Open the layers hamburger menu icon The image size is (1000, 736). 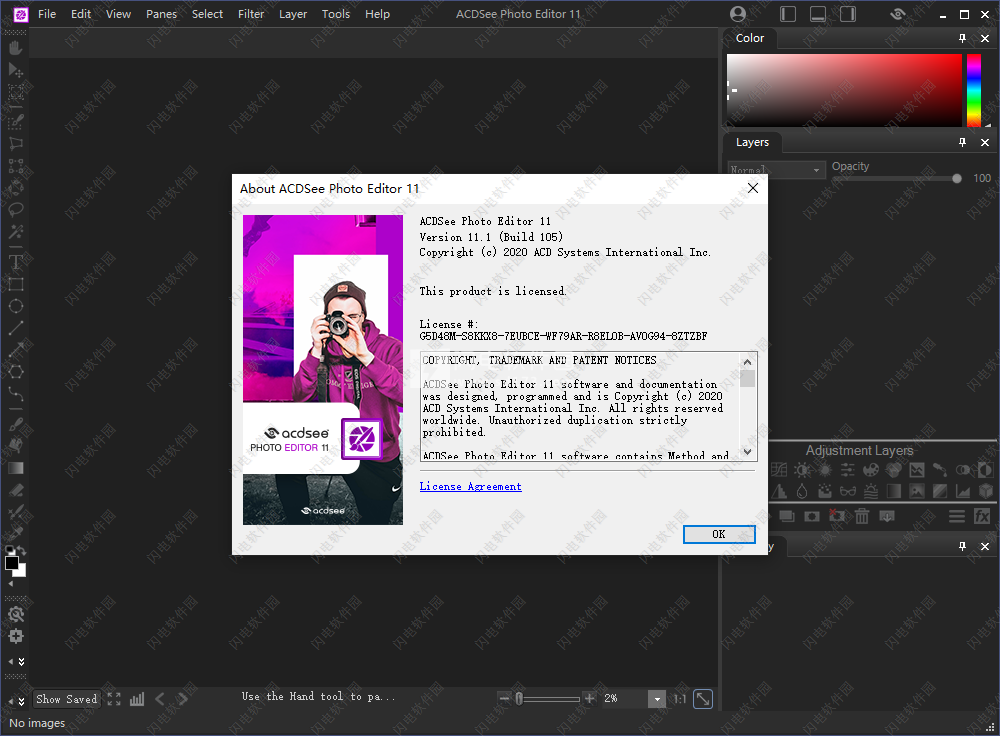point(957,516)
